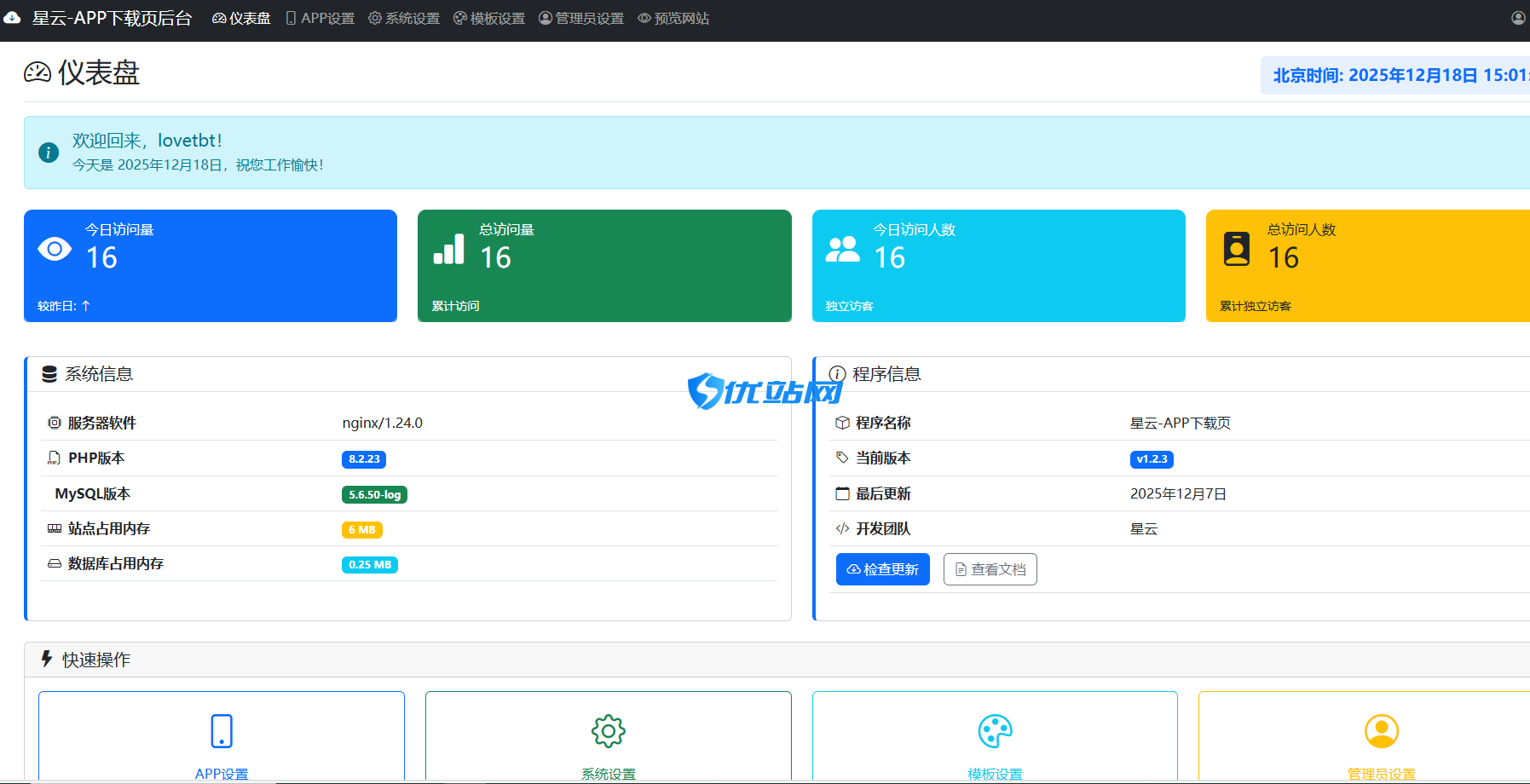Click the info icon in the welcome banner
The width and height of the screenshot is (1530, 784).
click(x=48, y=152)
